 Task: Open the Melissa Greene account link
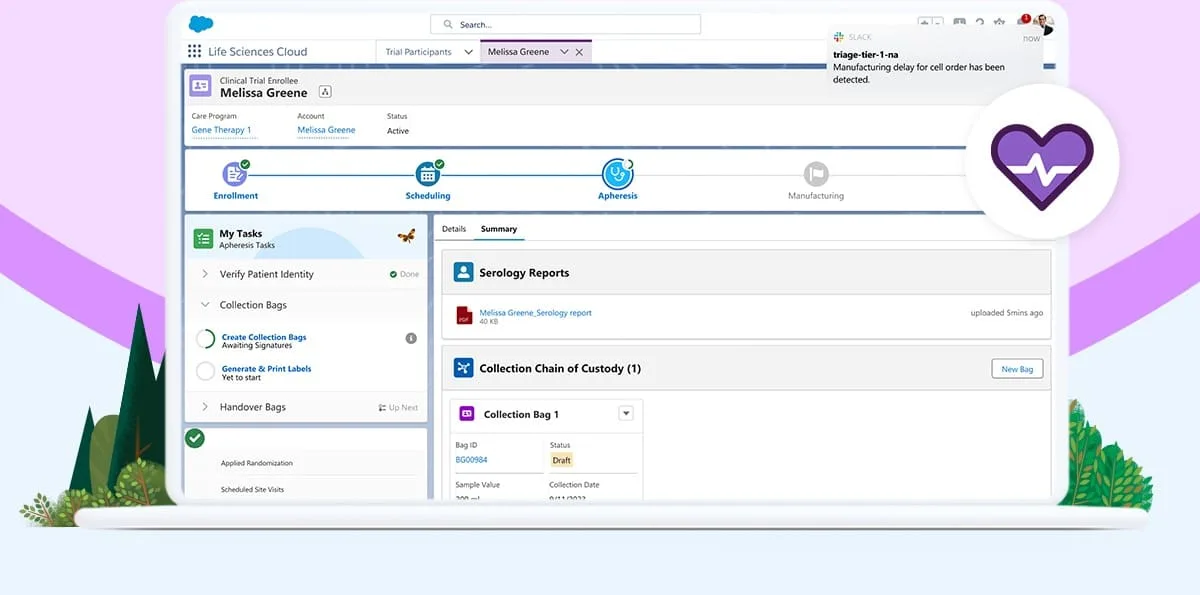tap(326, 130)
